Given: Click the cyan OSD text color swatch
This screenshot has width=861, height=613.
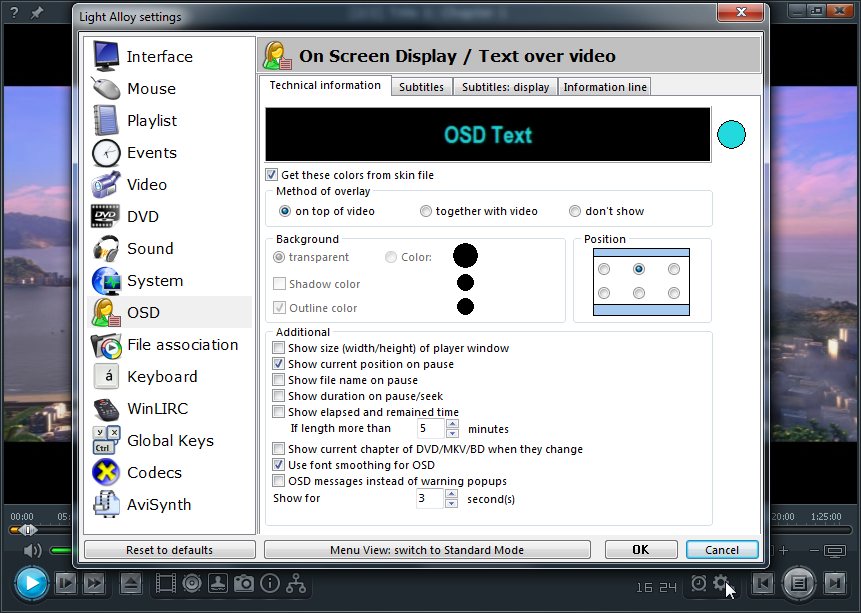Looking at the screenshot, I should click(731, 135).
